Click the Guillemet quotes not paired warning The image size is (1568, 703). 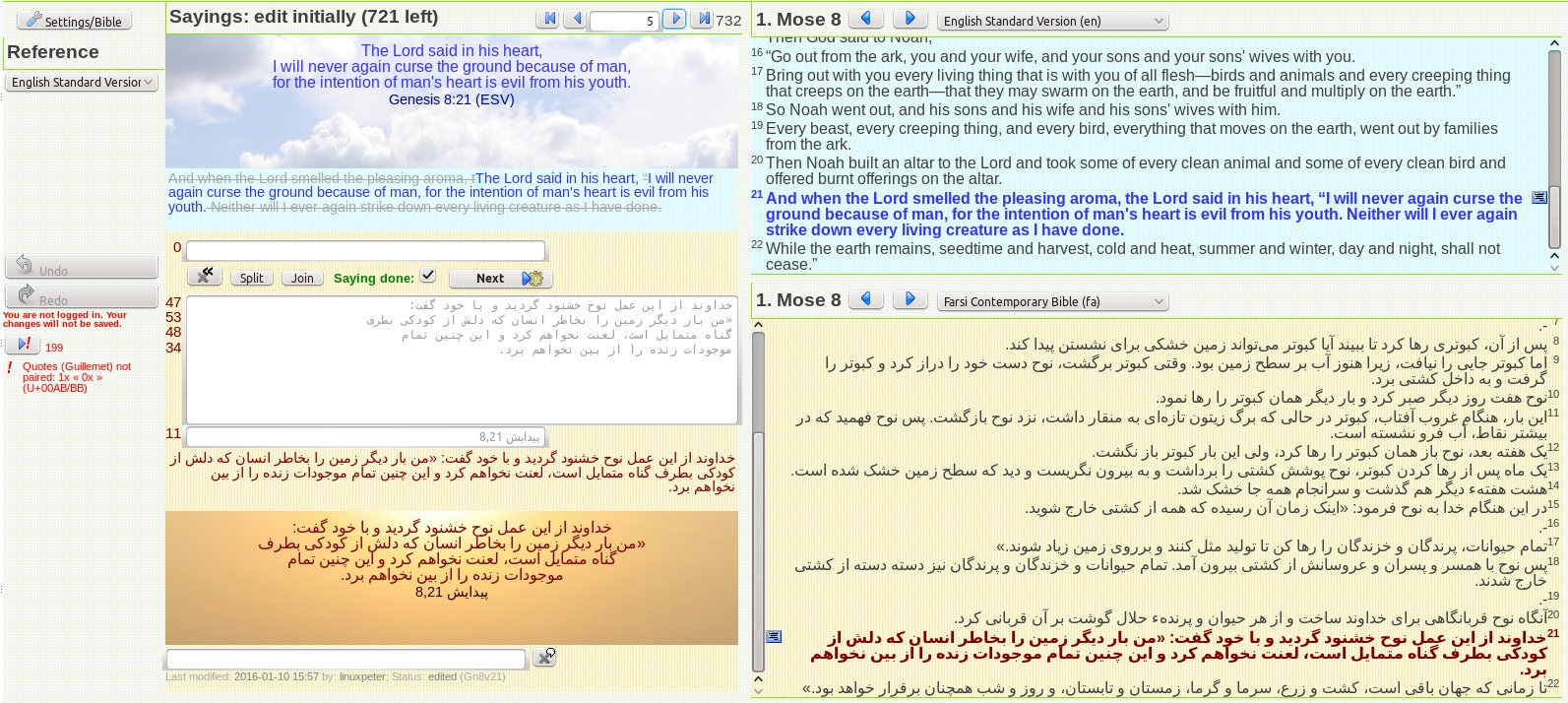76,377
